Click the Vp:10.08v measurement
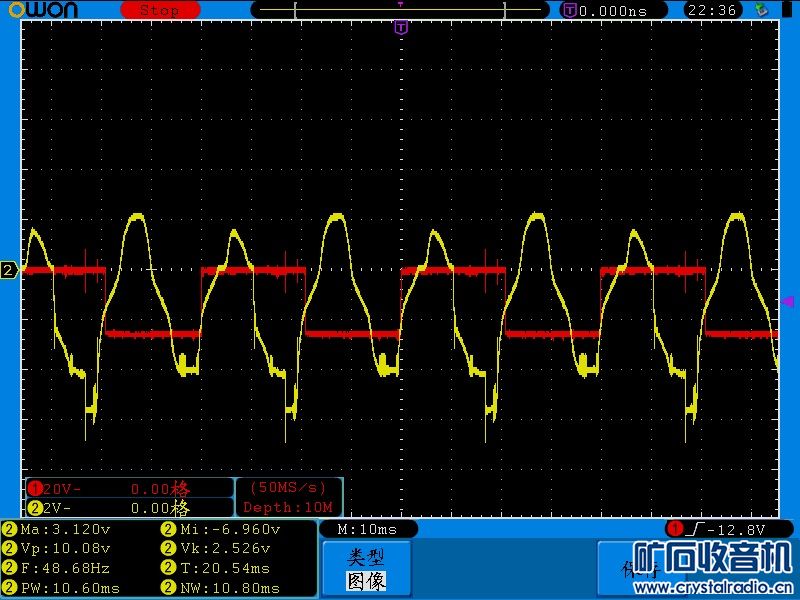Screen dimensions: 800x600 [57, 548]
